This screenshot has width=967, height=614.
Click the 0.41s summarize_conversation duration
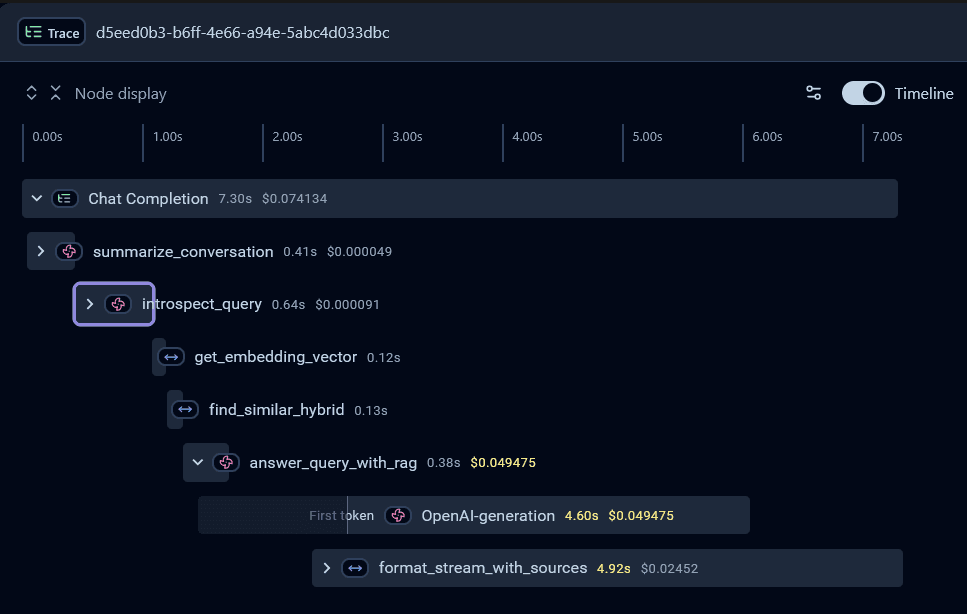300,252
